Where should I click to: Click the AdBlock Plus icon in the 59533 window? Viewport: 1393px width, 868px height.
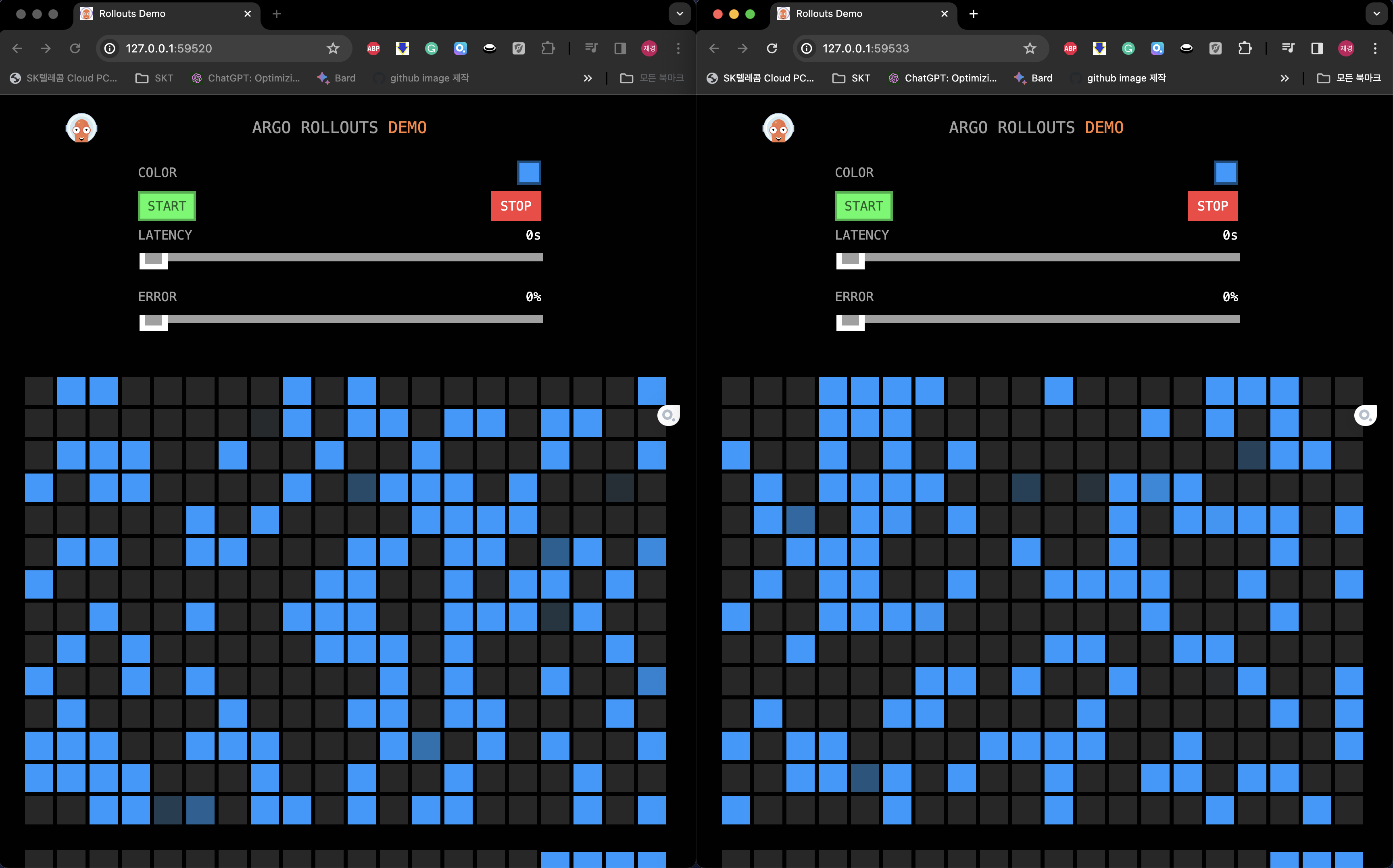click(1070, 48)
